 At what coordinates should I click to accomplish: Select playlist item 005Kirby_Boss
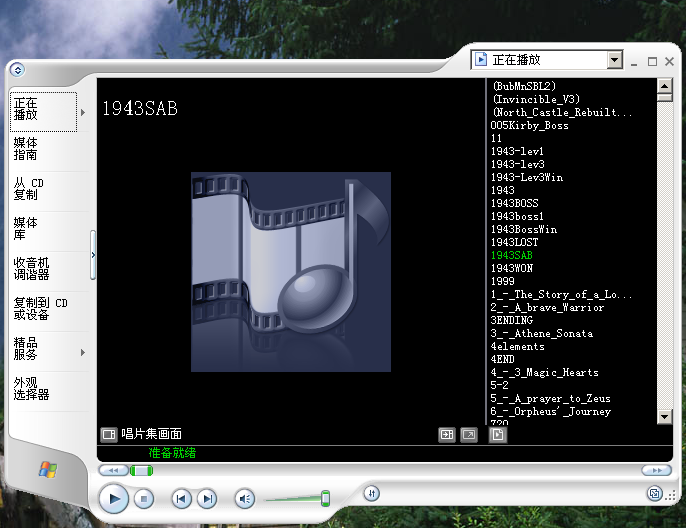pos(529,126)
